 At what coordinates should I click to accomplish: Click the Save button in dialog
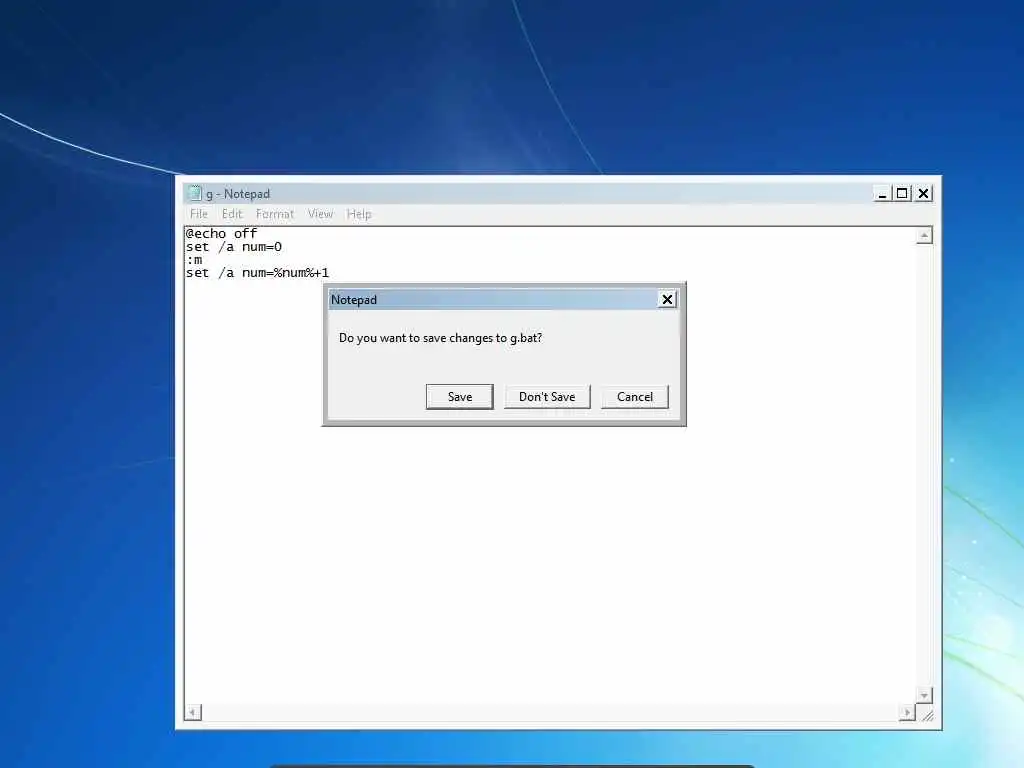459,396
